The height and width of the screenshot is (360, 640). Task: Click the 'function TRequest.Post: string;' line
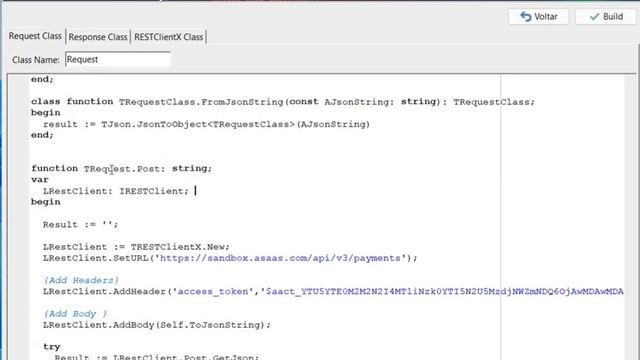(122, 168)
